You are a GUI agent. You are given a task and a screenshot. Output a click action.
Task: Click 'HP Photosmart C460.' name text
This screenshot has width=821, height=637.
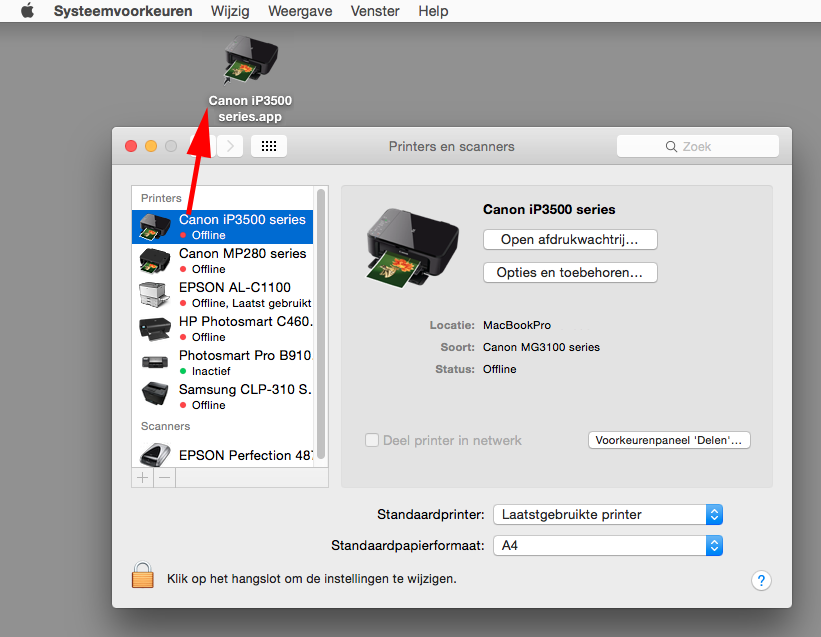(x=246, y=321)
